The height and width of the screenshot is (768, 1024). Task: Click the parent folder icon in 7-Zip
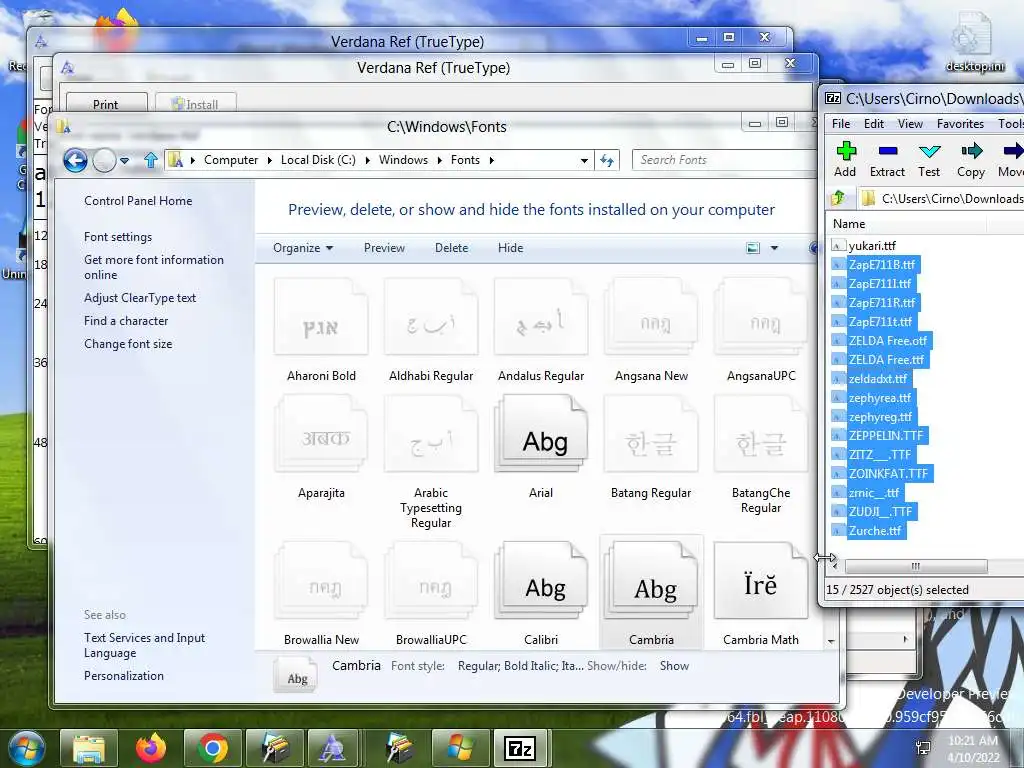click(x=839, y=198)
